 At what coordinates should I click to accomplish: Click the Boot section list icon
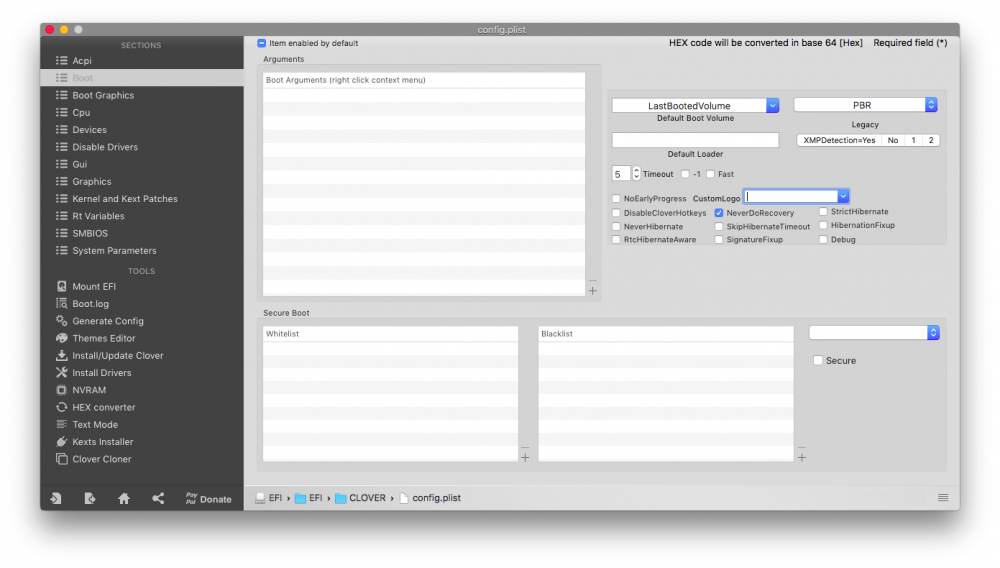[61, 78]
